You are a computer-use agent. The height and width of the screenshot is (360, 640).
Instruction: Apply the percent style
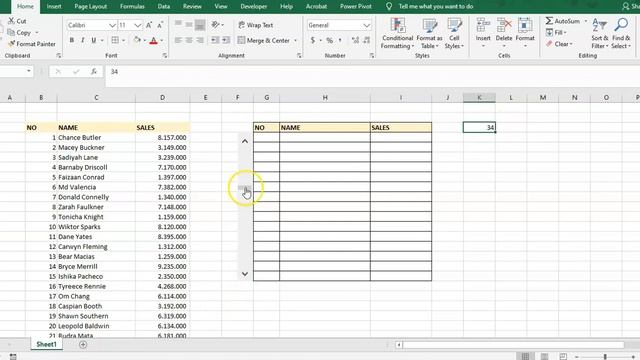[x=329, y=40]
